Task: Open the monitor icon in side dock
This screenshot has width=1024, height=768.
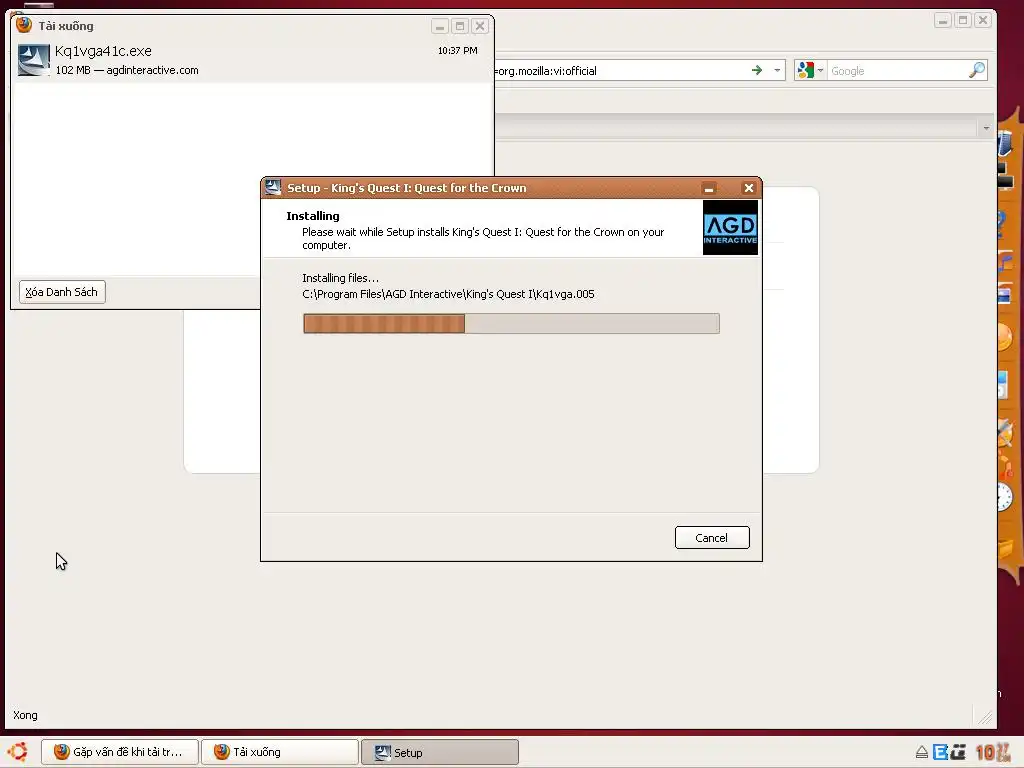Action: [1005, 177]
